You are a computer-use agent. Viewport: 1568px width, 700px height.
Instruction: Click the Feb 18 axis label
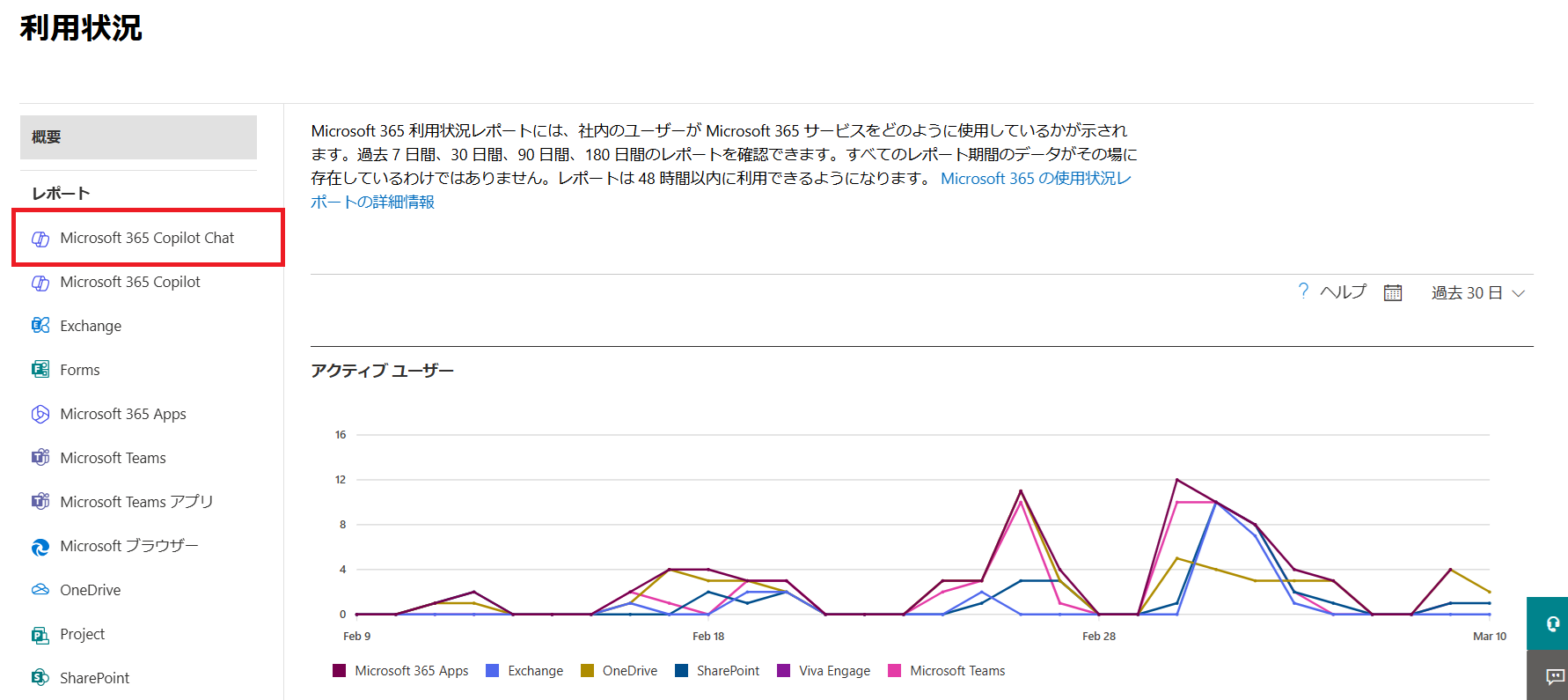pyautogui.click(x=708, y=636)
